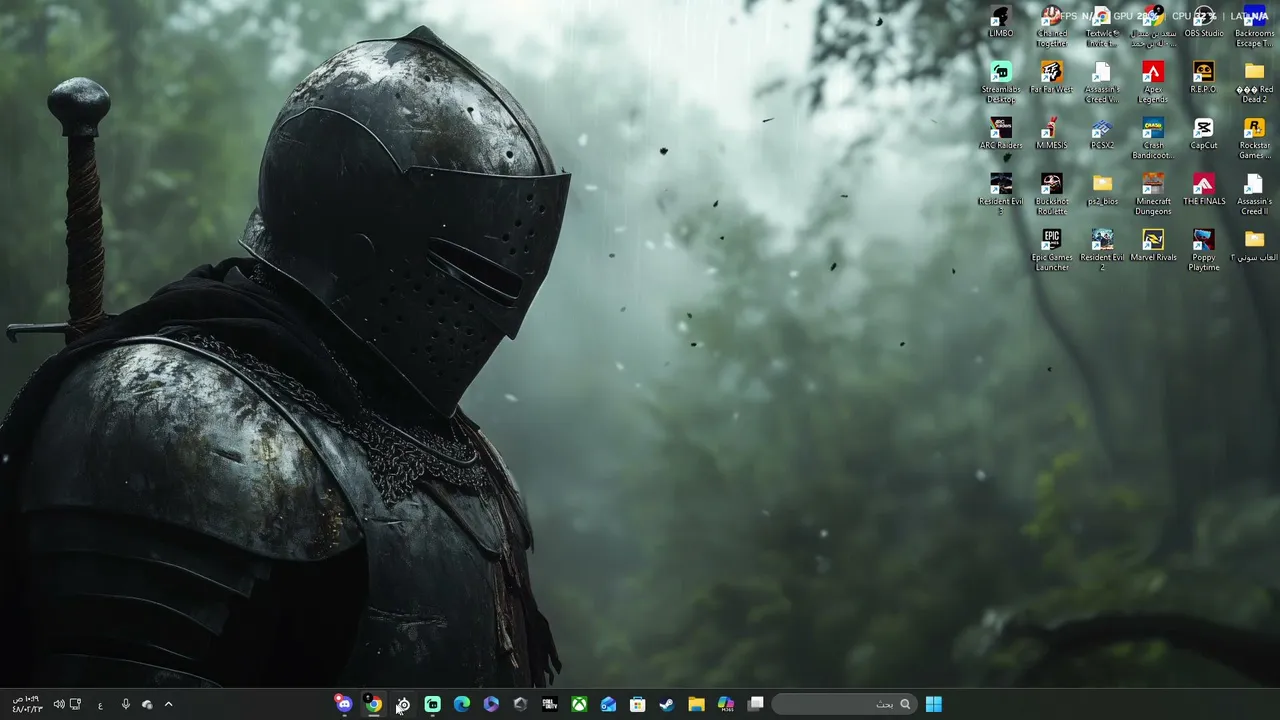Image resolution: width=1280 pixels, height=720 pixels.
Task: Open File Explorer from the taskbar
Action: [696, 704]
